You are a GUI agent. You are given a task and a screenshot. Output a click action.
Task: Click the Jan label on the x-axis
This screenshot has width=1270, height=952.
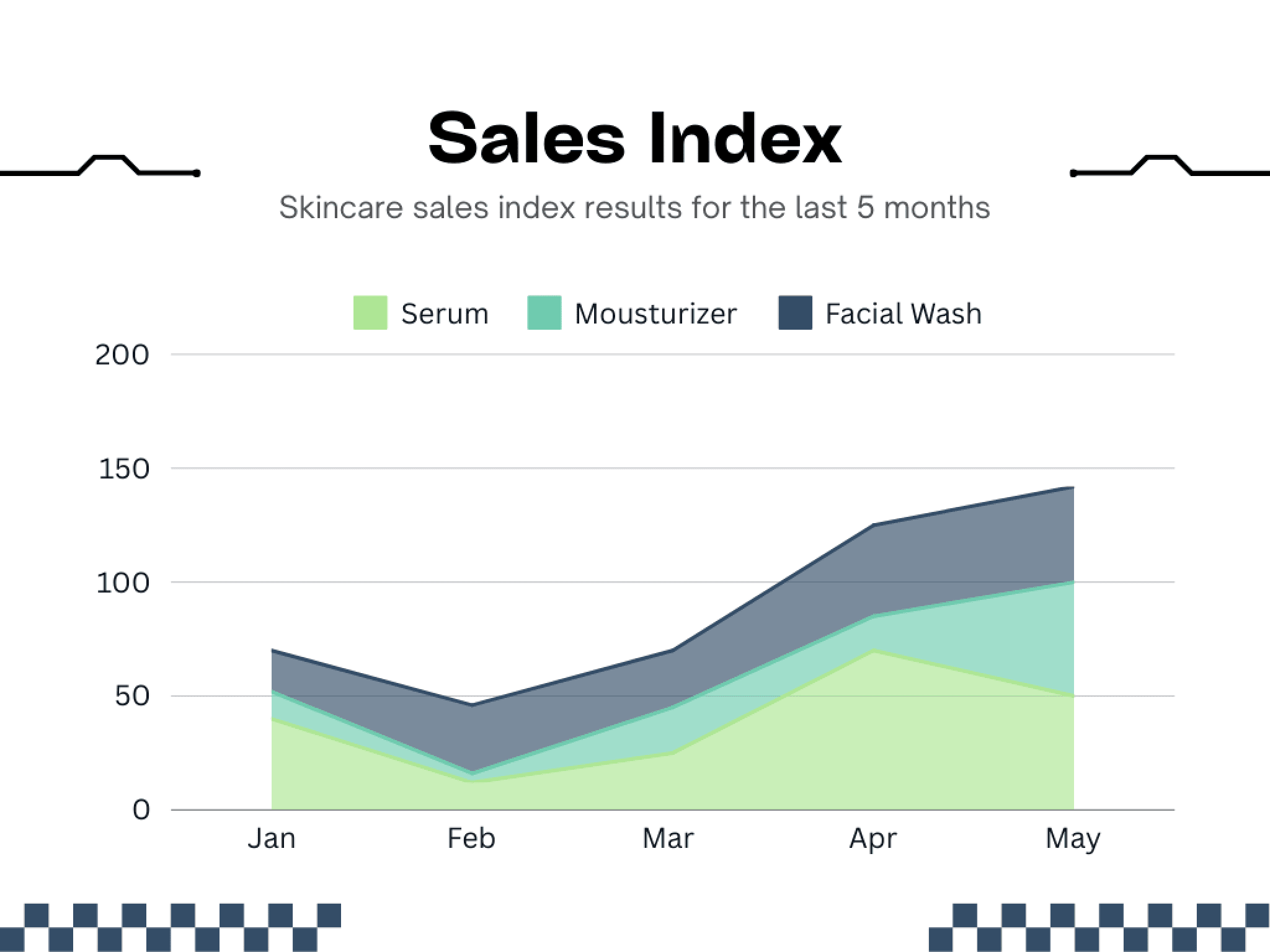pyautogui.click(x=272, y=839)
